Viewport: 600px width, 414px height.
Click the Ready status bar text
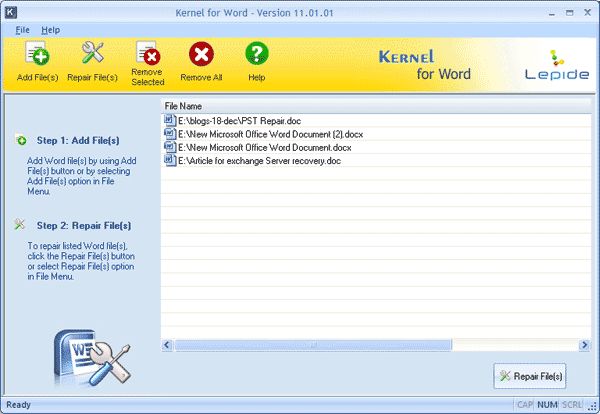click(x=18, y=404)
